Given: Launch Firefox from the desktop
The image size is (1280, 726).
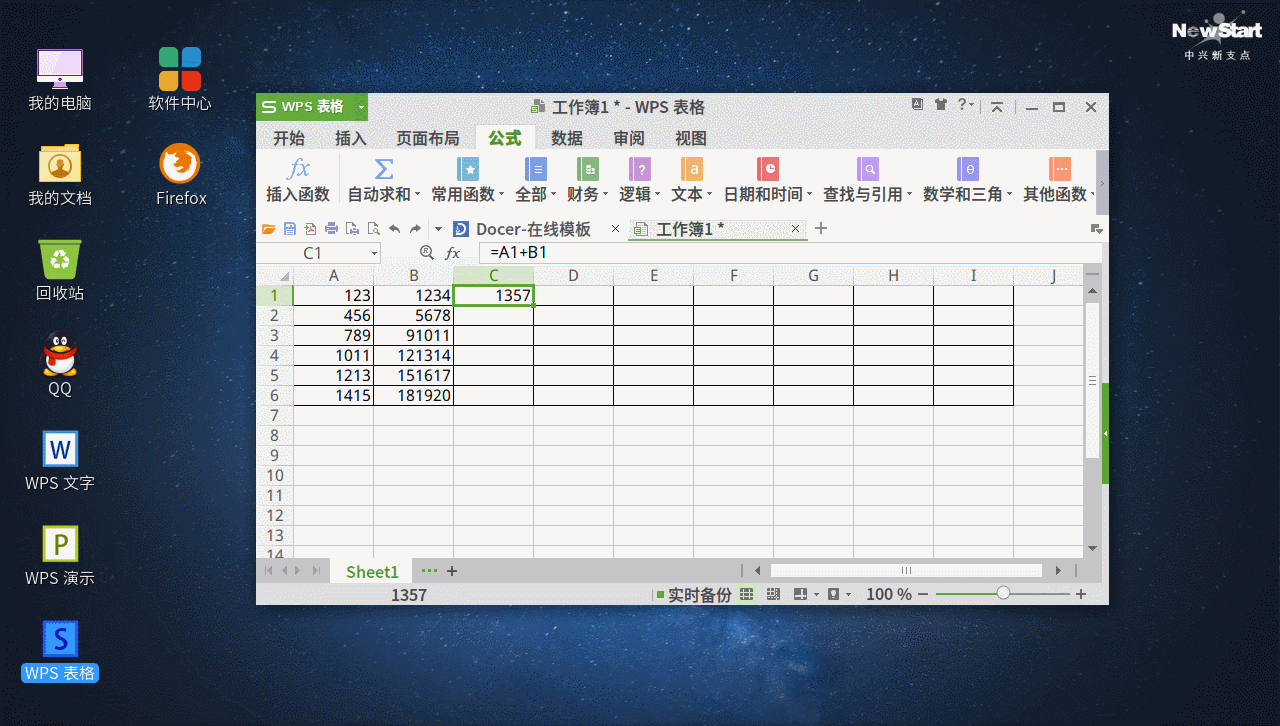Looking at the screenshot, I should [x=181, y=175].
